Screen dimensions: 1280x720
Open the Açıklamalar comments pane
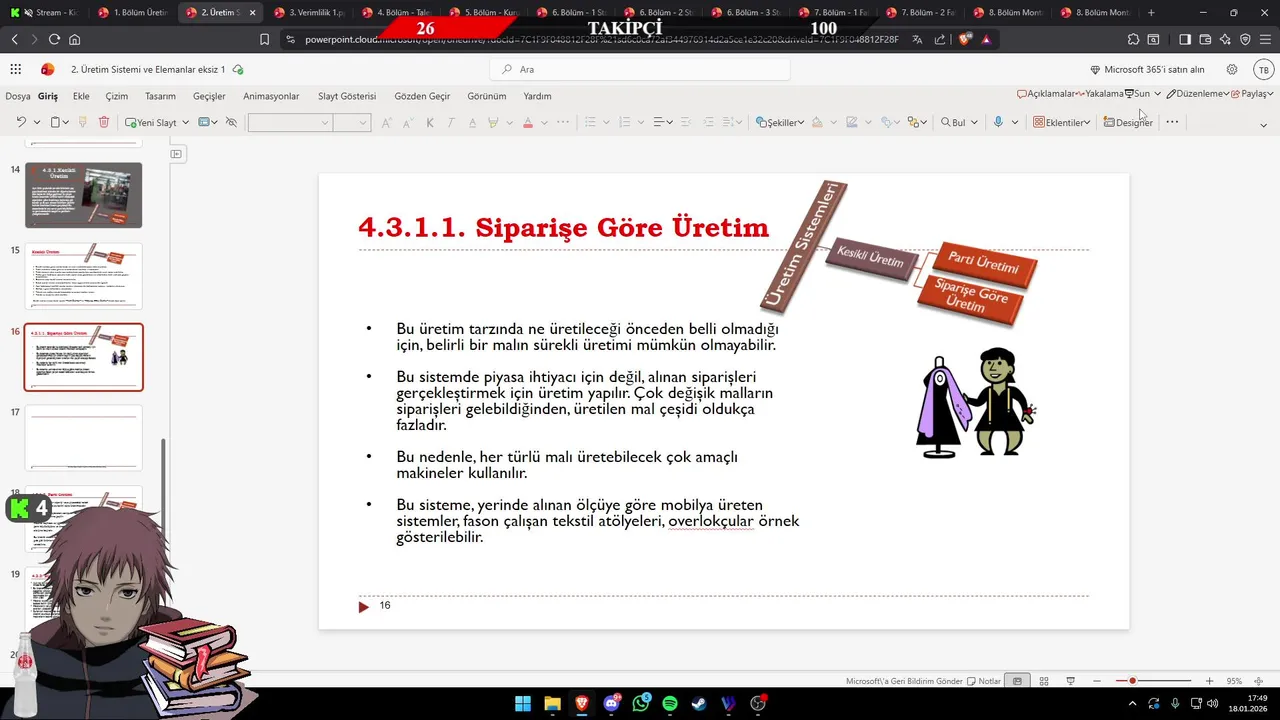pos(1046,93)
